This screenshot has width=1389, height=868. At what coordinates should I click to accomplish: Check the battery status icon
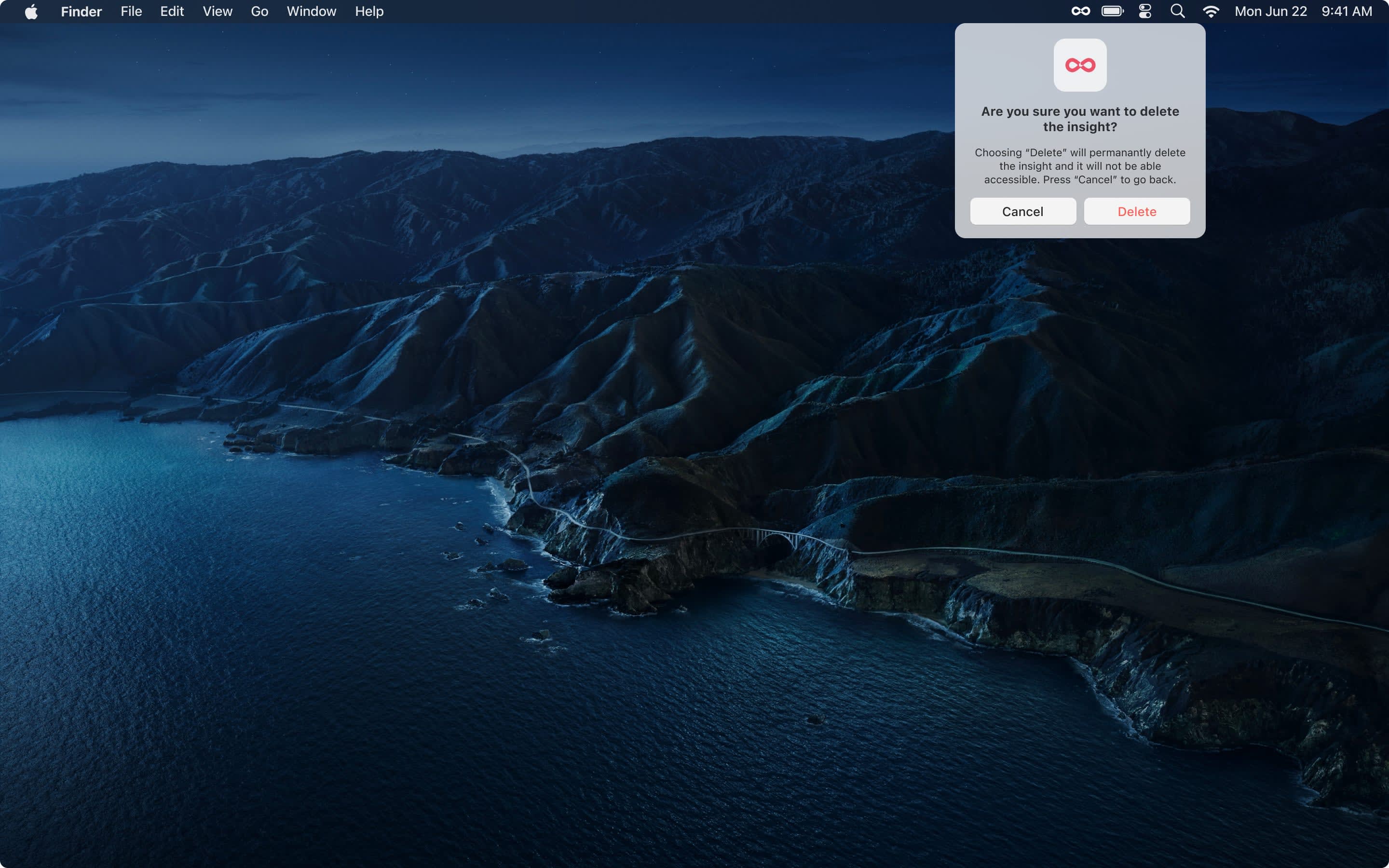[x=1112, y=12]
